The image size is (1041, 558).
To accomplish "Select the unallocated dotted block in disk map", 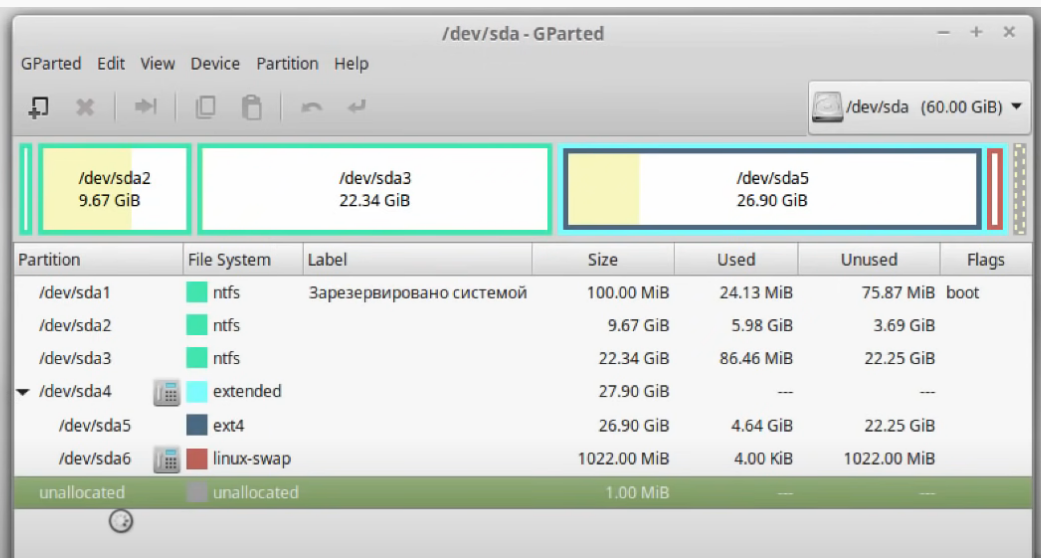I will [x=1020, y=189].
